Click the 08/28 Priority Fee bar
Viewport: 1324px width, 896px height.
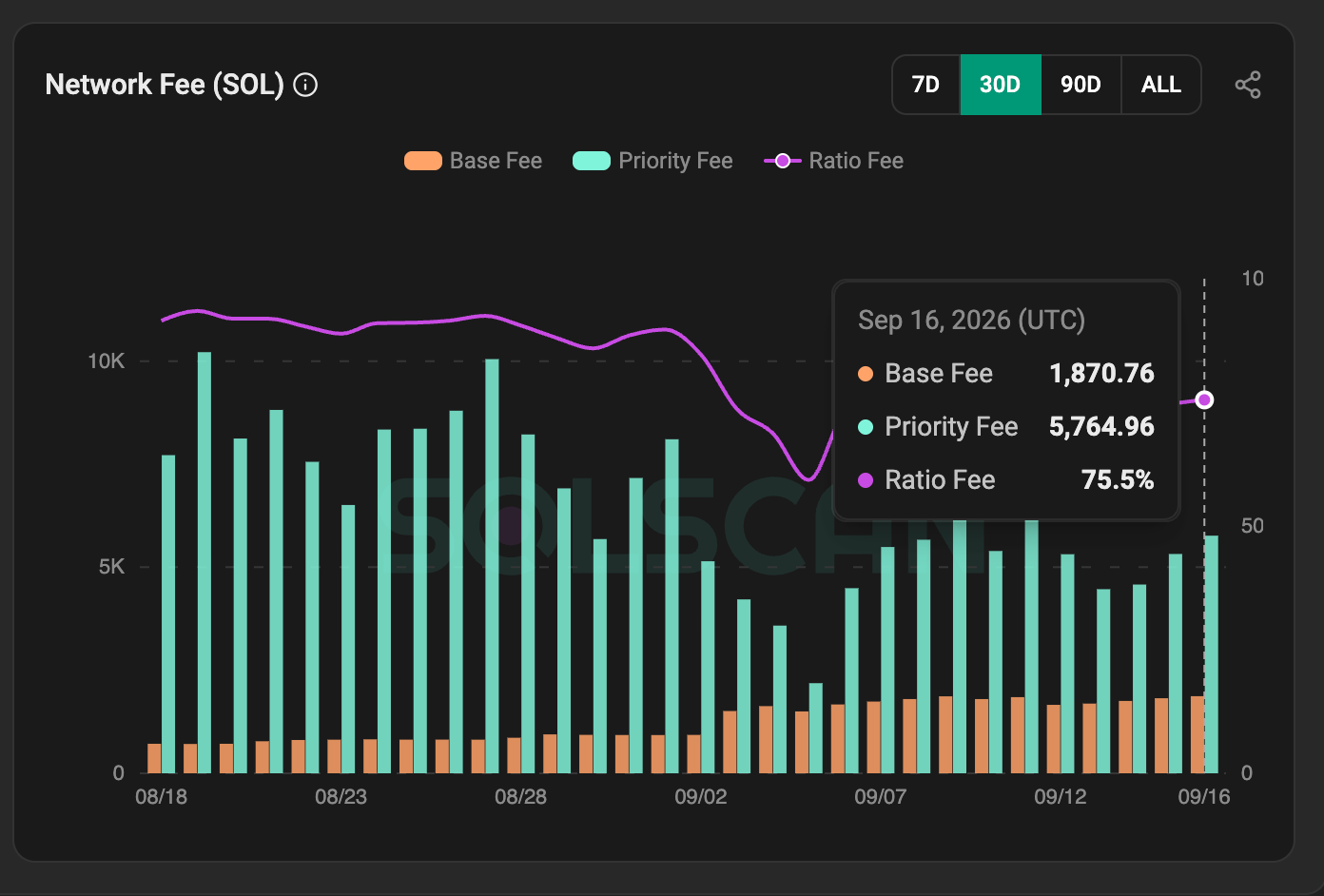pos(528,604)
